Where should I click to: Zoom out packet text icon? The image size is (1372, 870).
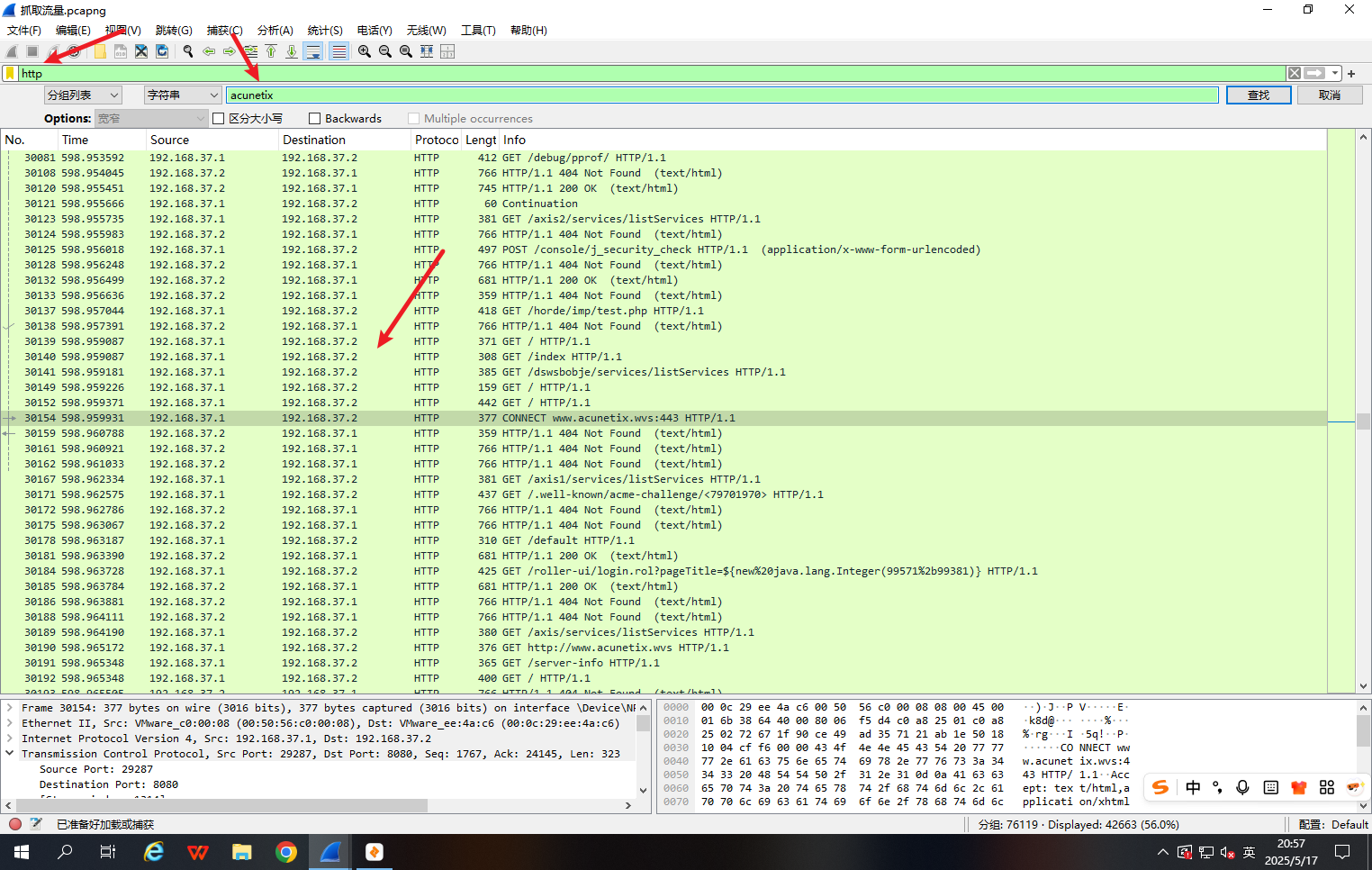(x=385, y=51)
